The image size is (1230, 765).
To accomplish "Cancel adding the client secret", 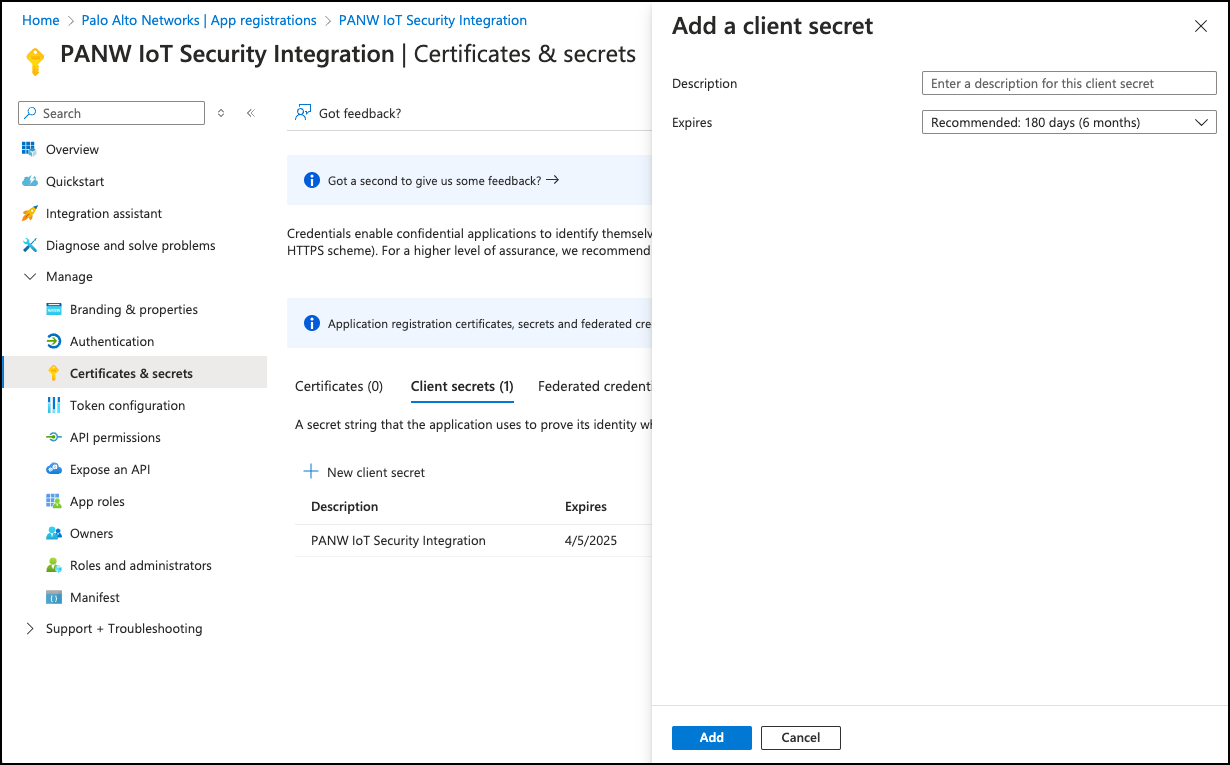I will point(800,738).
